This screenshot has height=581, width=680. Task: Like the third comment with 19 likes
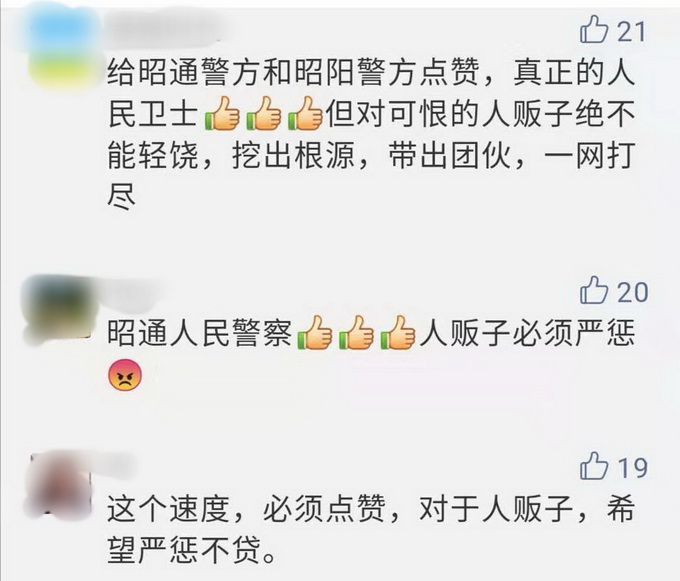tap(594, 466)
